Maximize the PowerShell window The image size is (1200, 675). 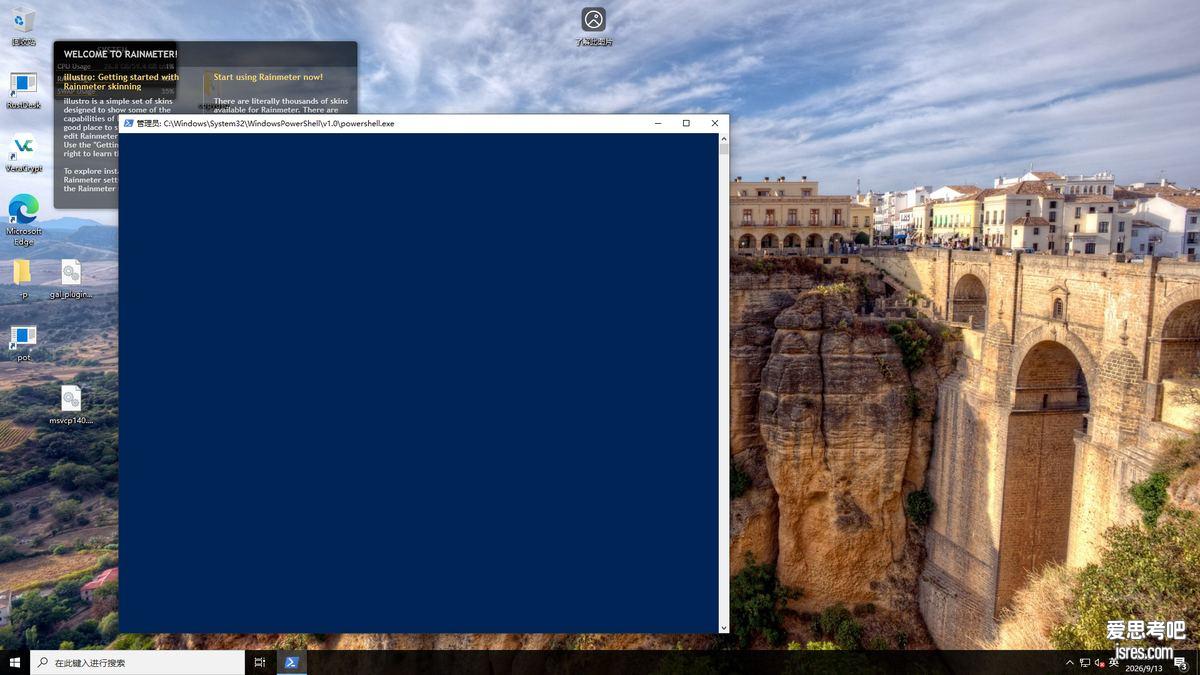(x=686, y=123)
